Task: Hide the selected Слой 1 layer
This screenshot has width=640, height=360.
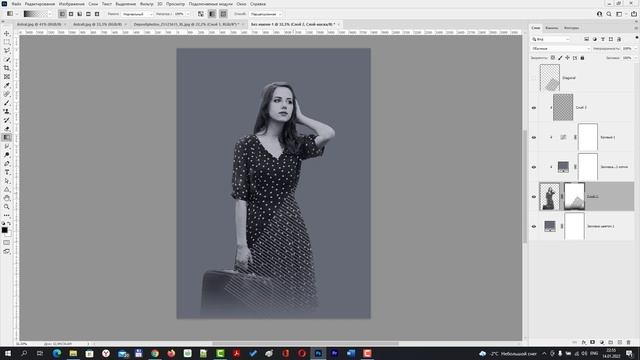Action: click(534, 197)
